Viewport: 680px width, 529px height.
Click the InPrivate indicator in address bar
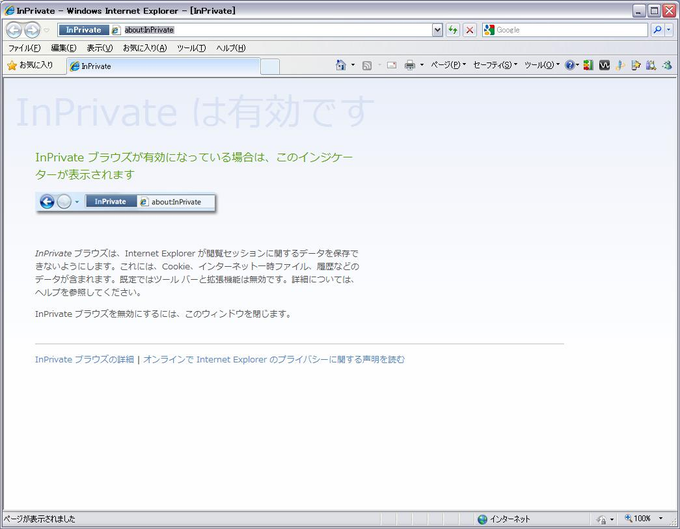pyautogui.click(x=83, y=30)
